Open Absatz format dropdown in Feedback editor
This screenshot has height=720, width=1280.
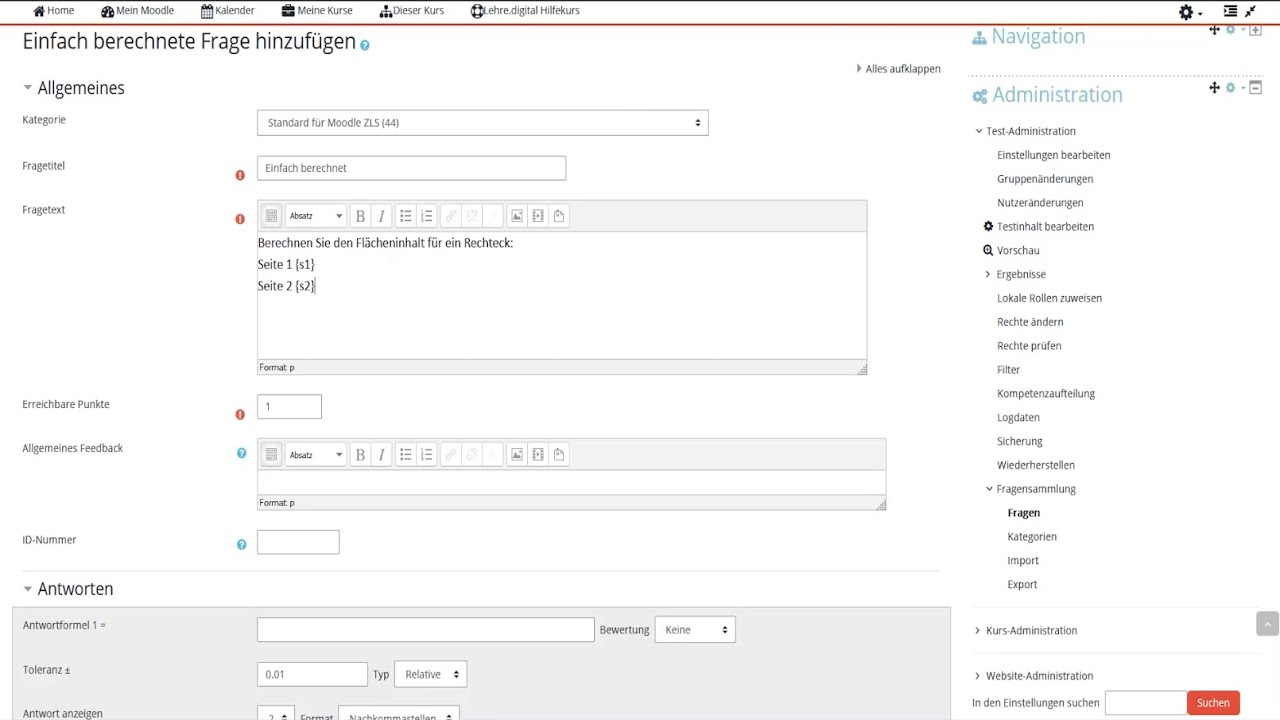(315, 455)
